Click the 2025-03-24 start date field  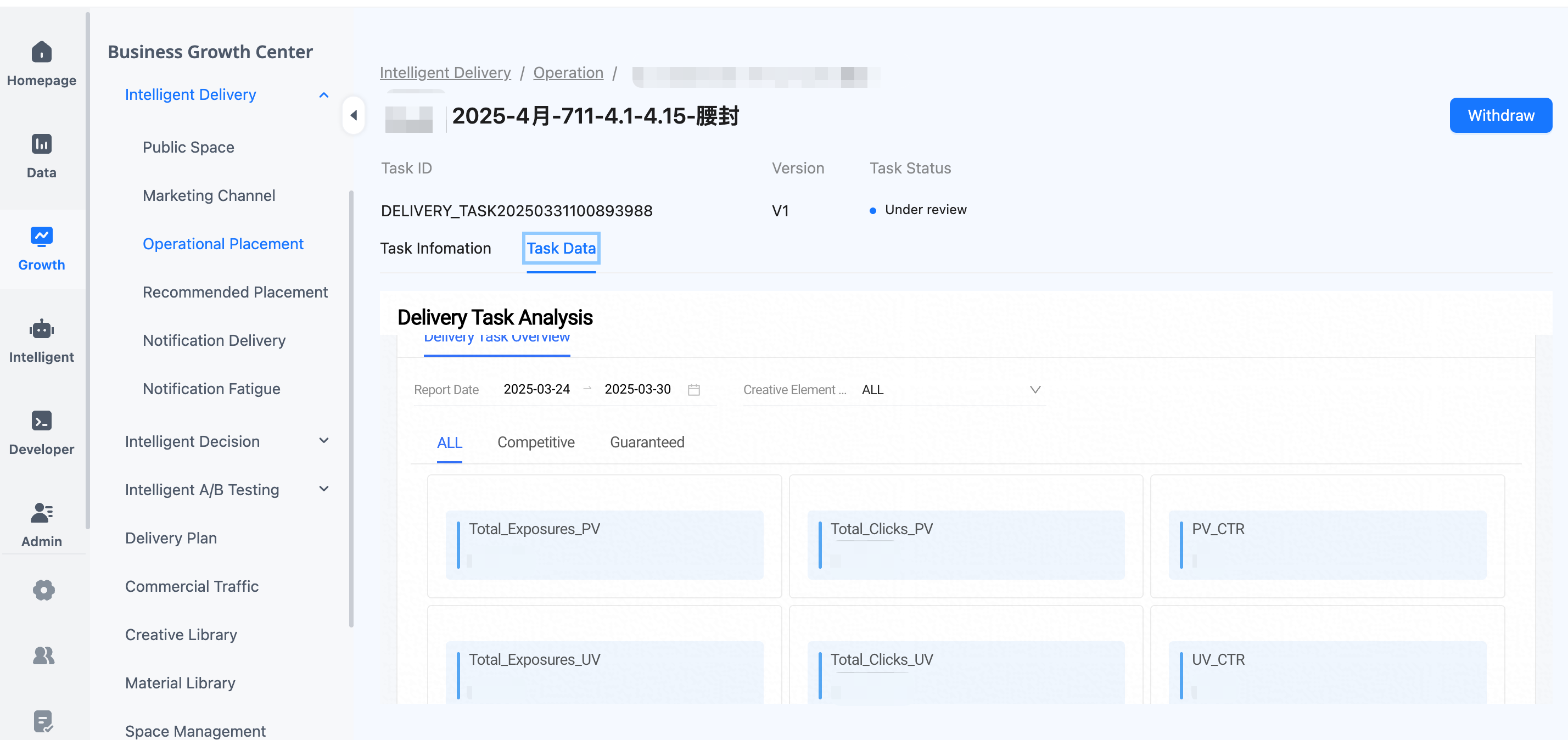(x=536, y=389)
